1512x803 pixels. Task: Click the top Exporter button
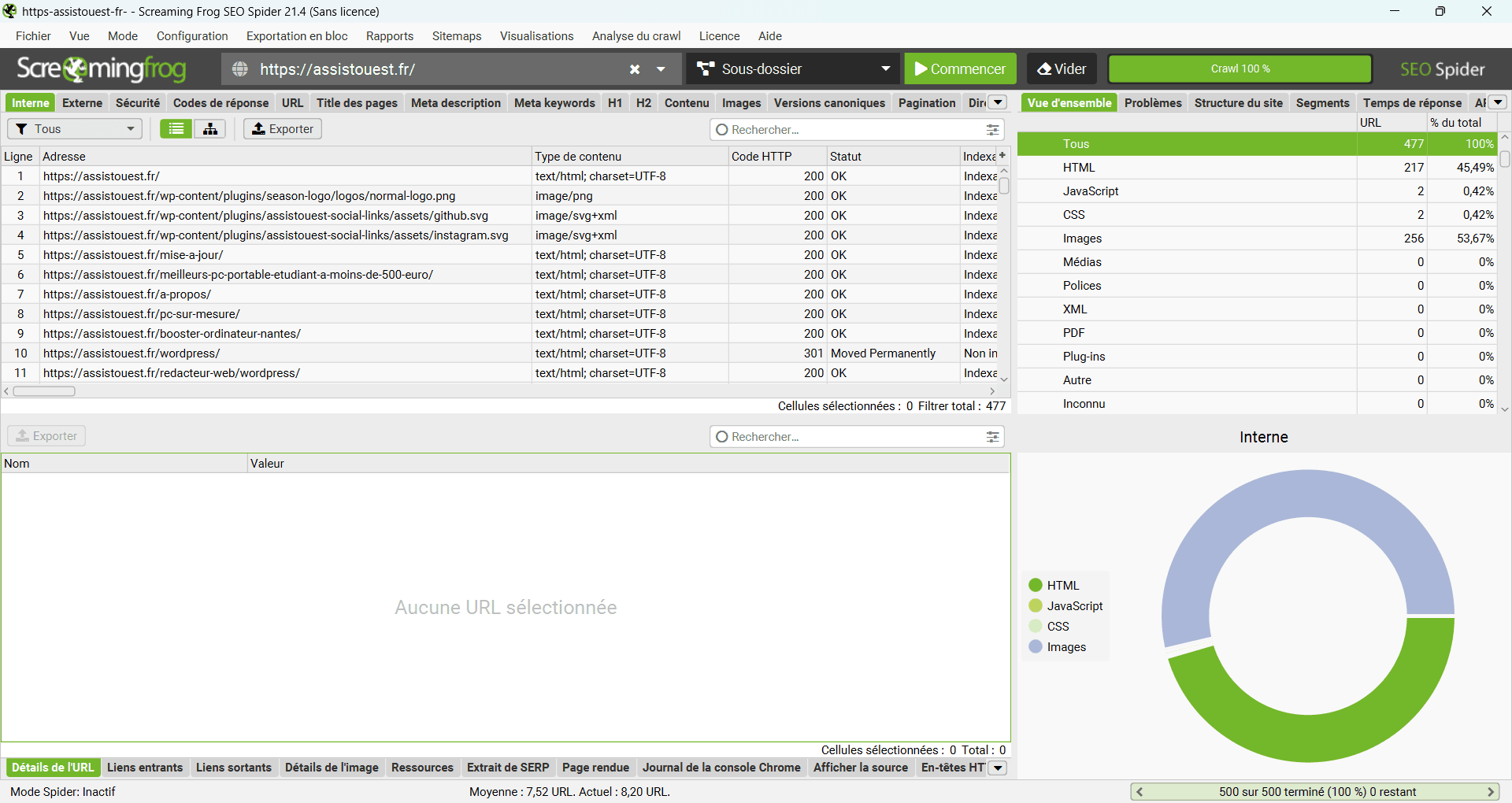point(283,129)
